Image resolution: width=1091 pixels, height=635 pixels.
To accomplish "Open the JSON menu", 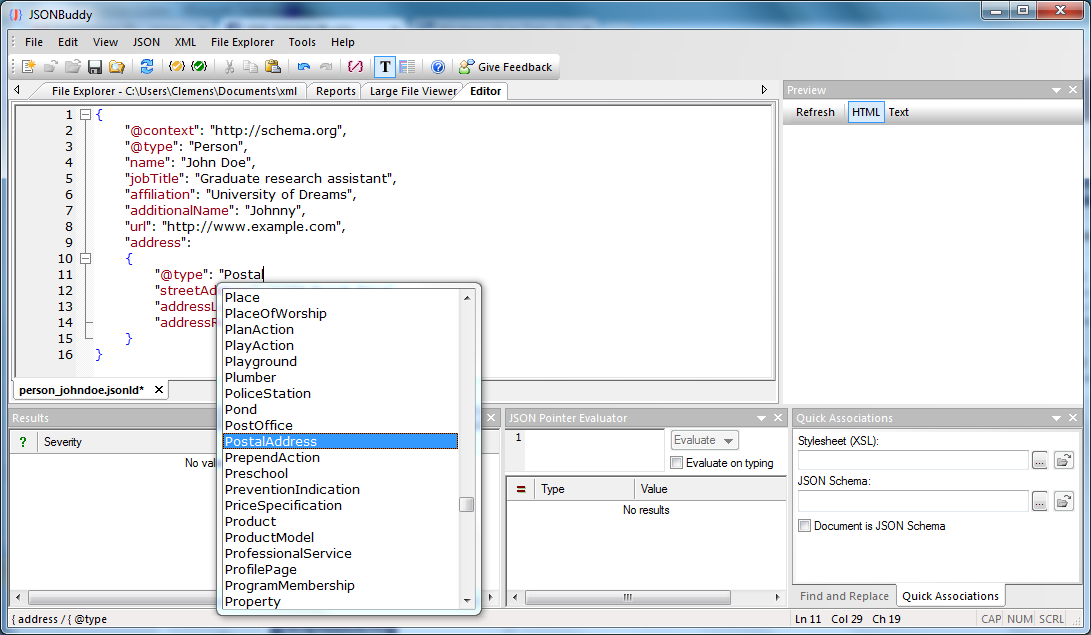I will (146, 42).
